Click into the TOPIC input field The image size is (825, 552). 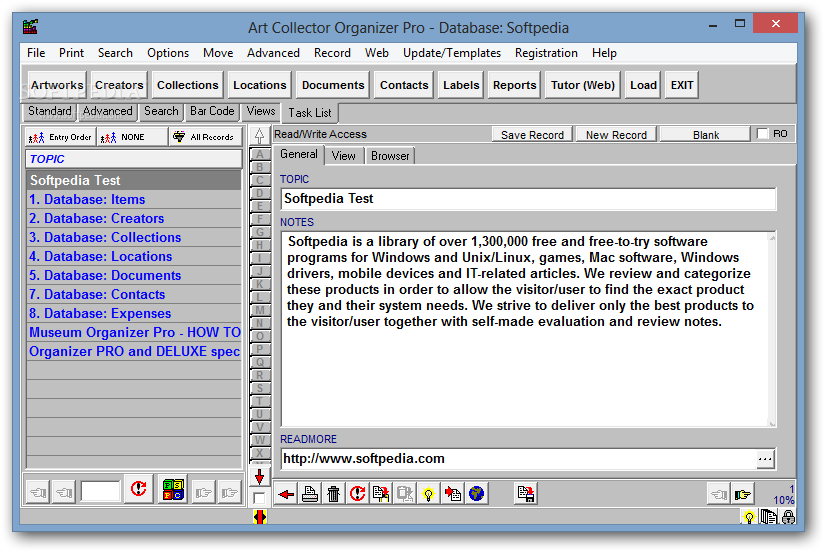pyautogui.click(x=528, y=199)
